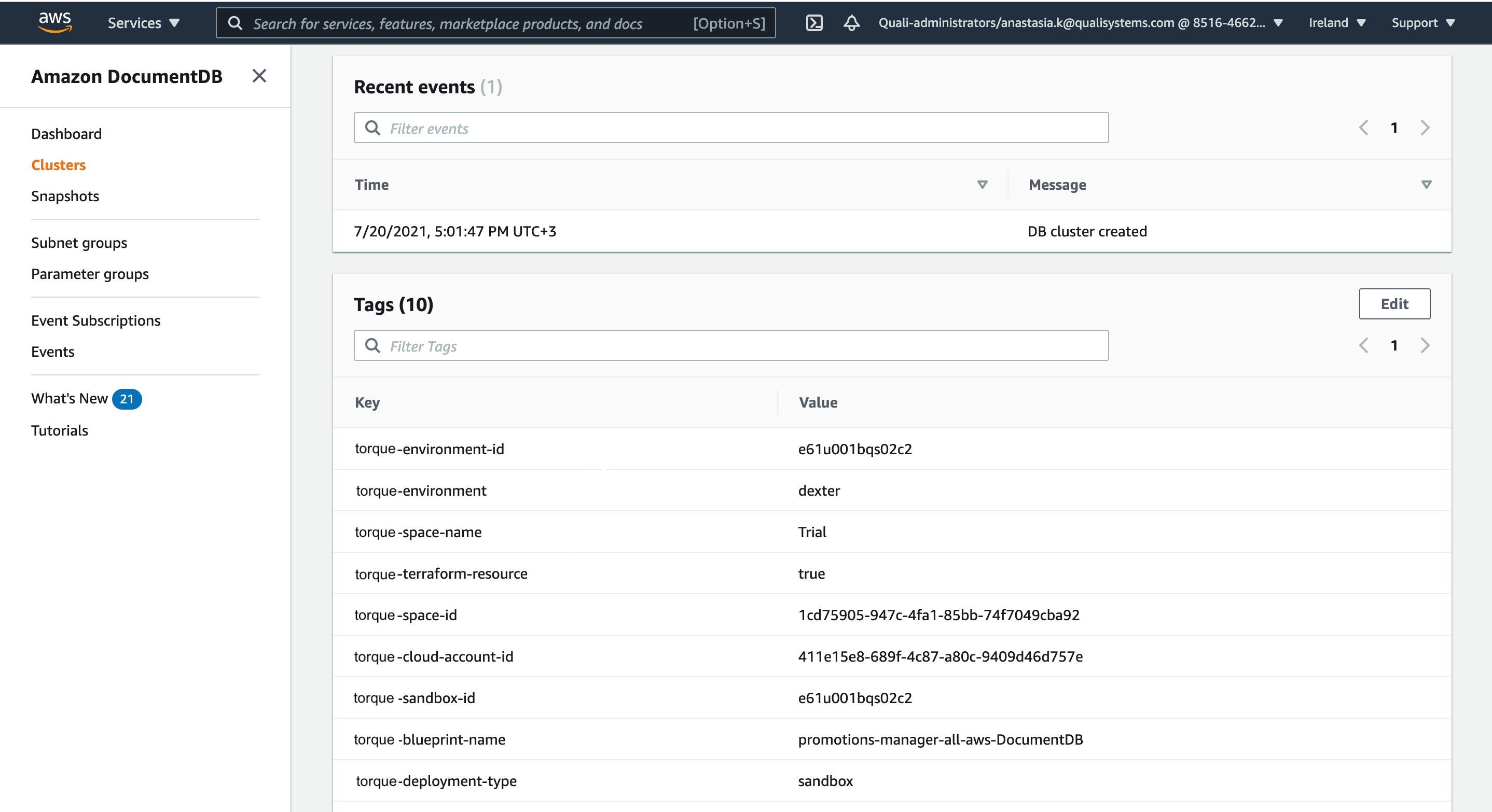This screenshot has width=1492, height=812.
Task: Close the Amazon DocumentDB sidebar
Action: pos(259,76)
